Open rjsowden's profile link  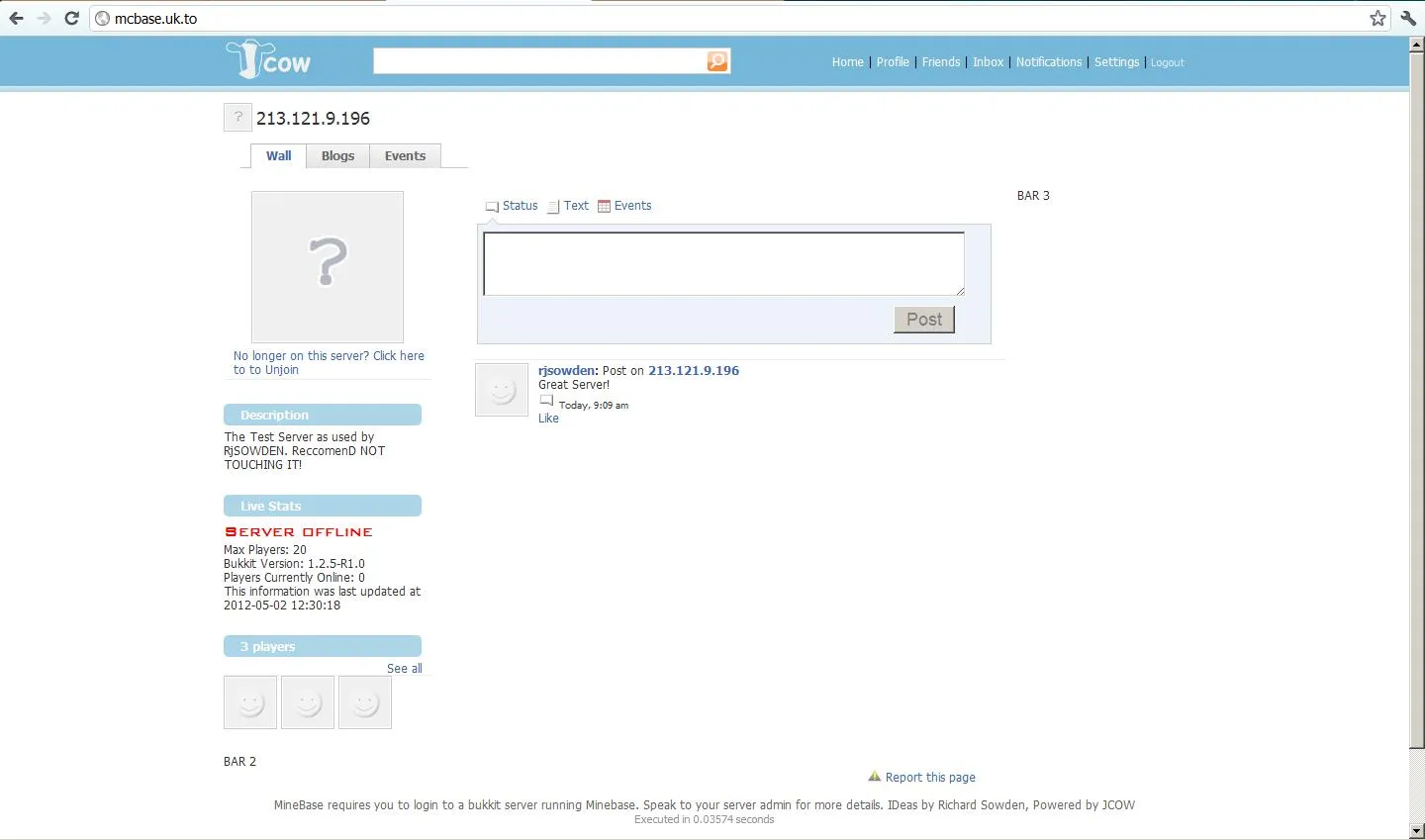(566, 370)
